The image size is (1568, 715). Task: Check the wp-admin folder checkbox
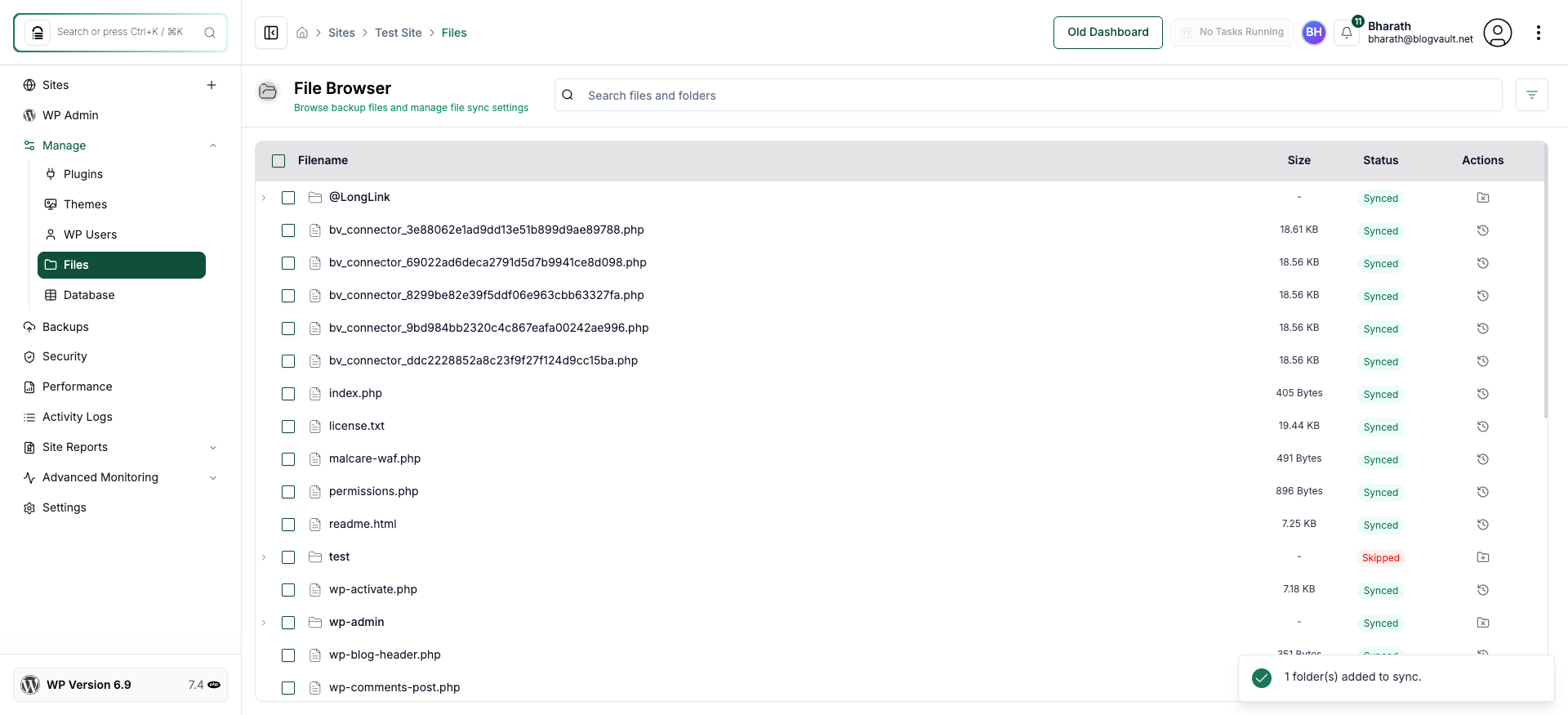click(288, 623)
